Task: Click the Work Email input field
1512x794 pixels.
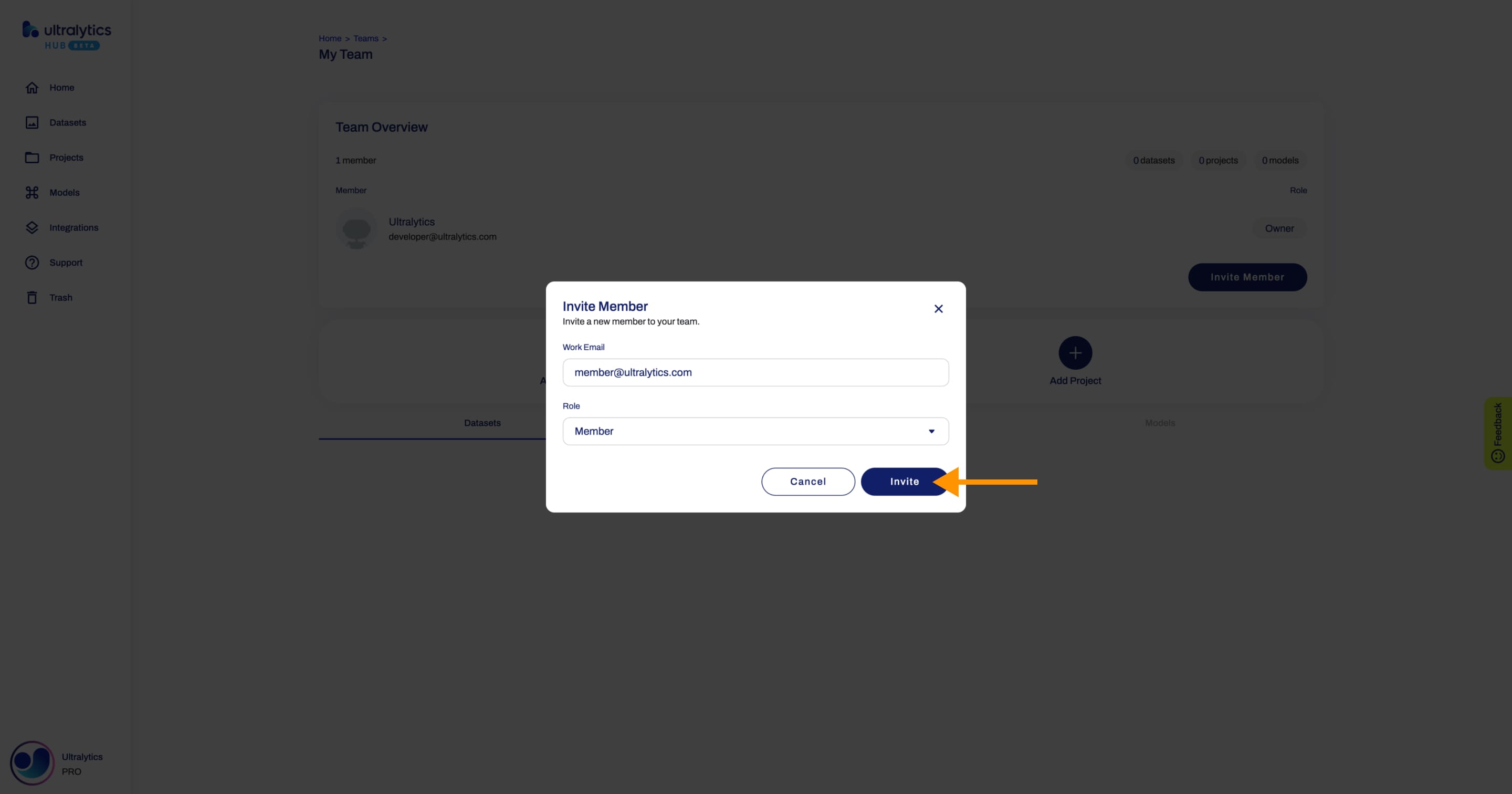Action: pos(755,372)
